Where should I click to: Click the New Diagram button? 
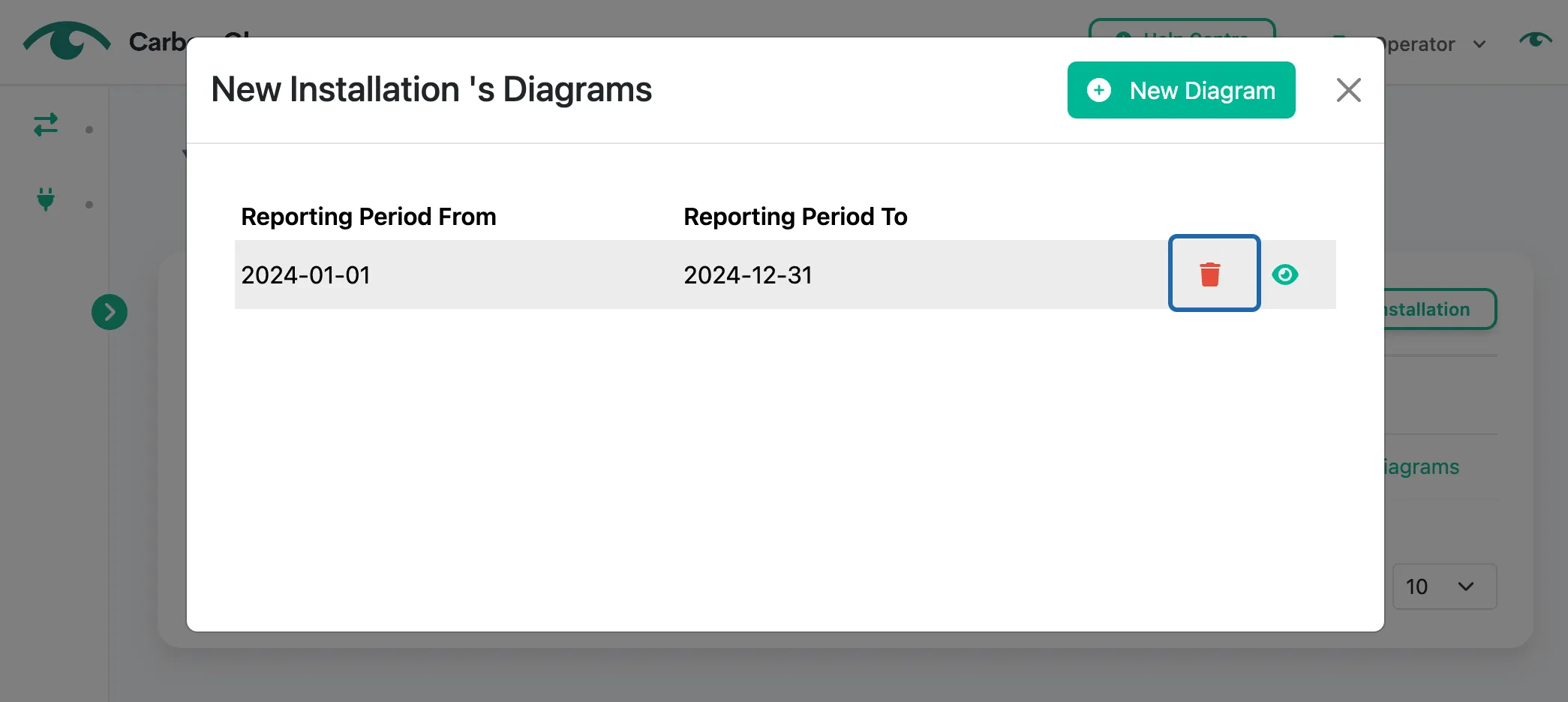tap(1181, 90)
